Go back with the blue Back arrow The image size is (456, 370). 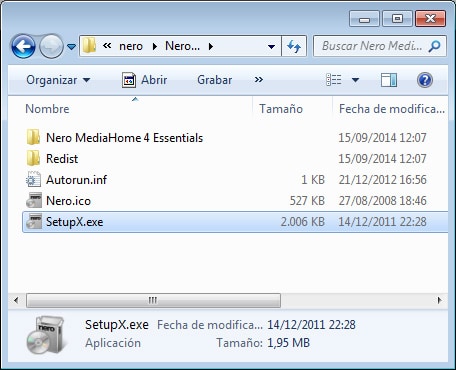[23, 47]
